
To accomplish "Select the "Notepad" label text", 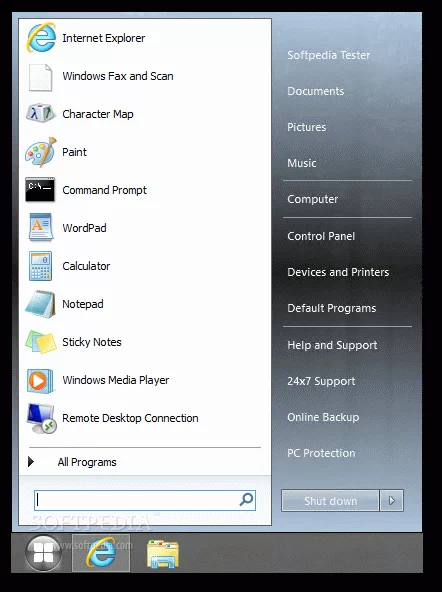I will (83, 304).
